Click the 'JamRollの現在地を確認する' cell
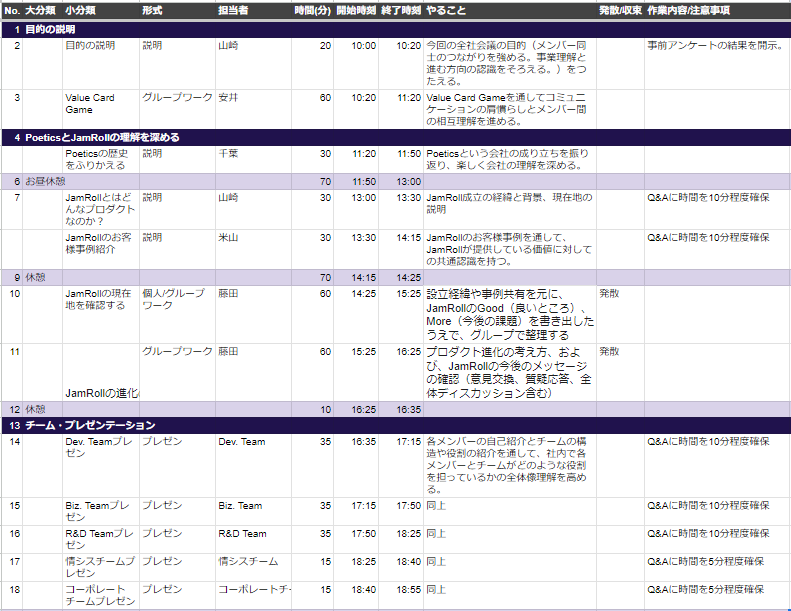 tap(101, 314)
